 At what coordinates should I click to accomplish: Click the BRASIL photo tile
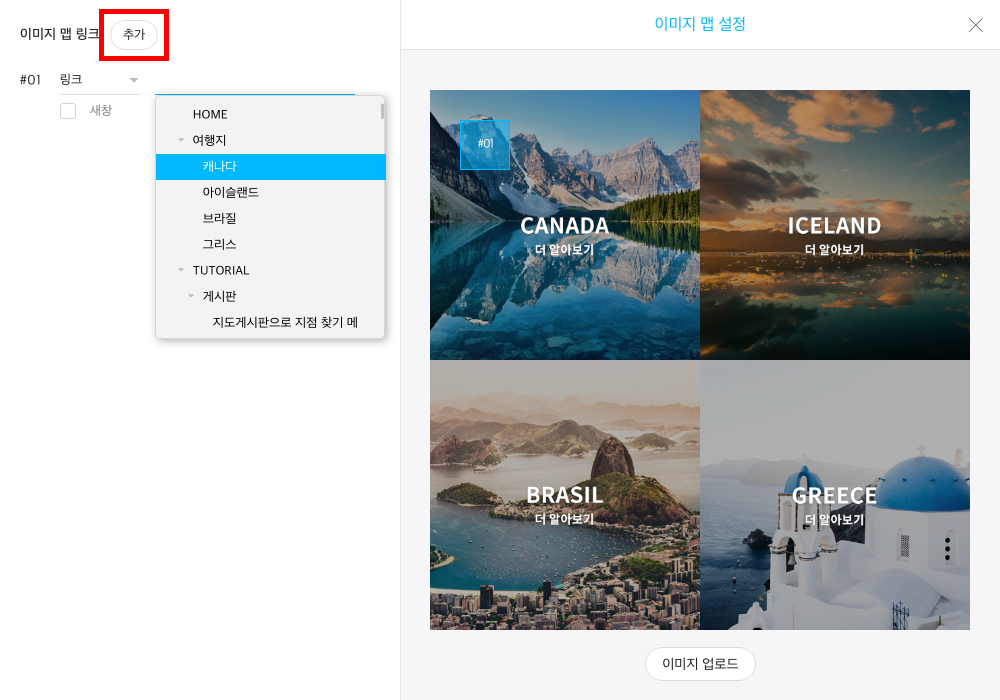tap(564, 495)
